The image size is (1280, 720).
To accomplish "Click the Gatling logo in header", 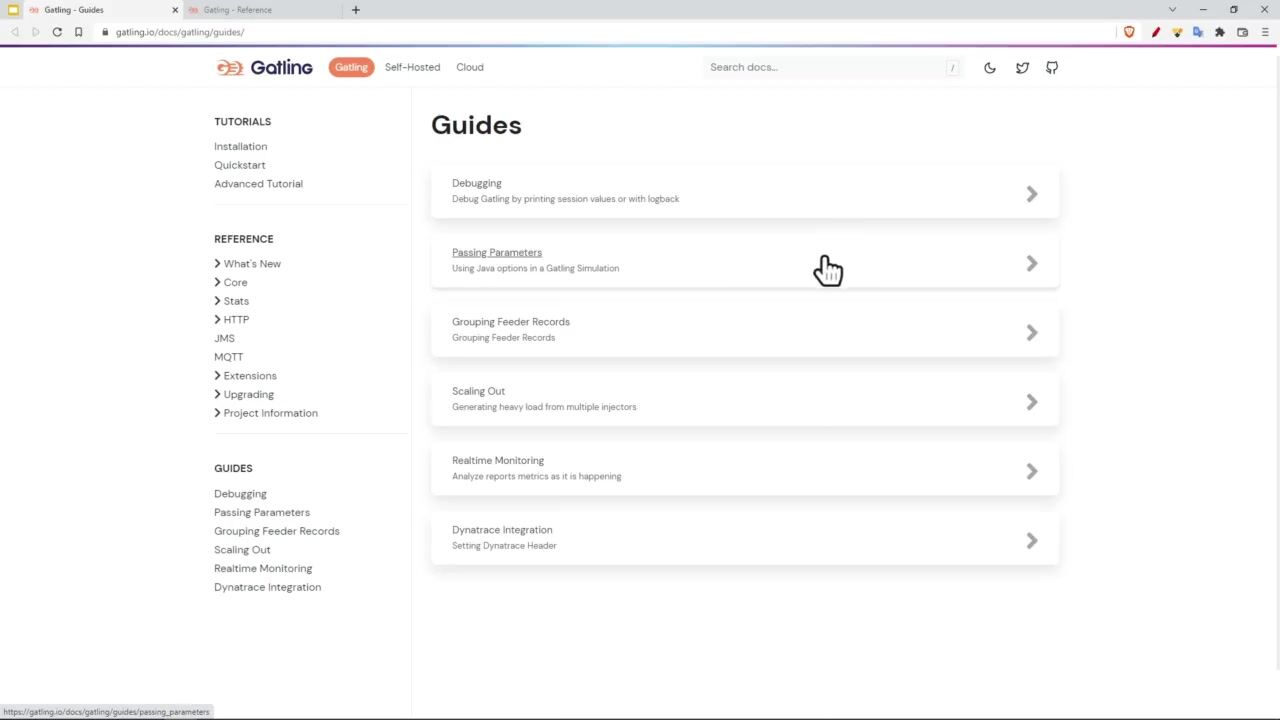I will [265, 67].
